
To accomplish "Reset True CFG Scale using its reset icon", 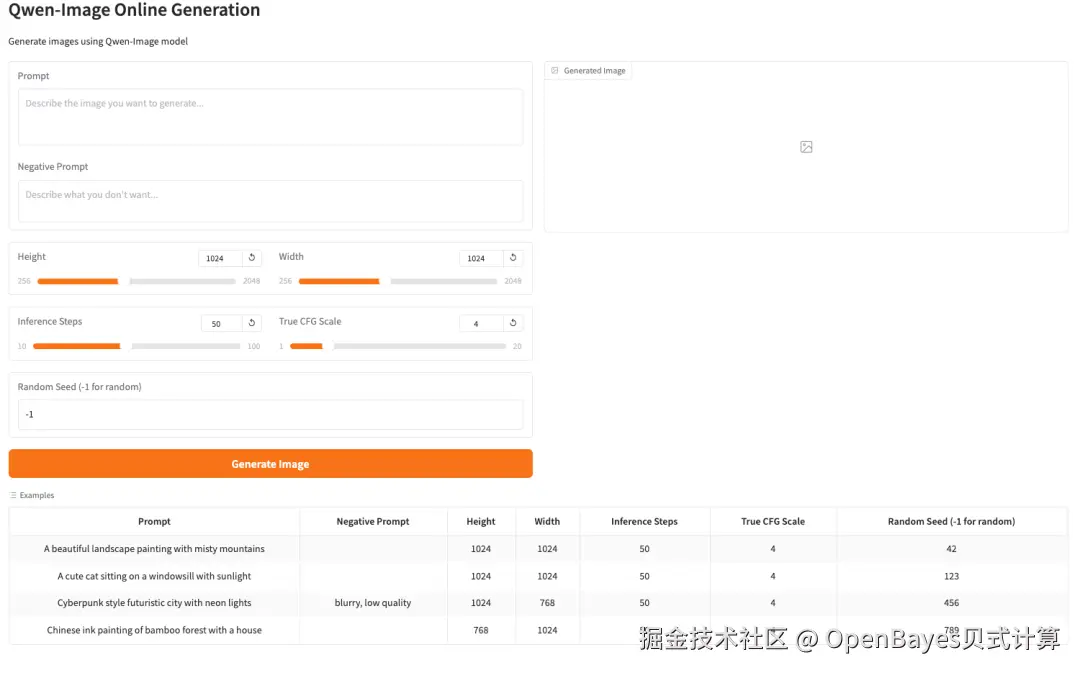I will tap(512, 322).
